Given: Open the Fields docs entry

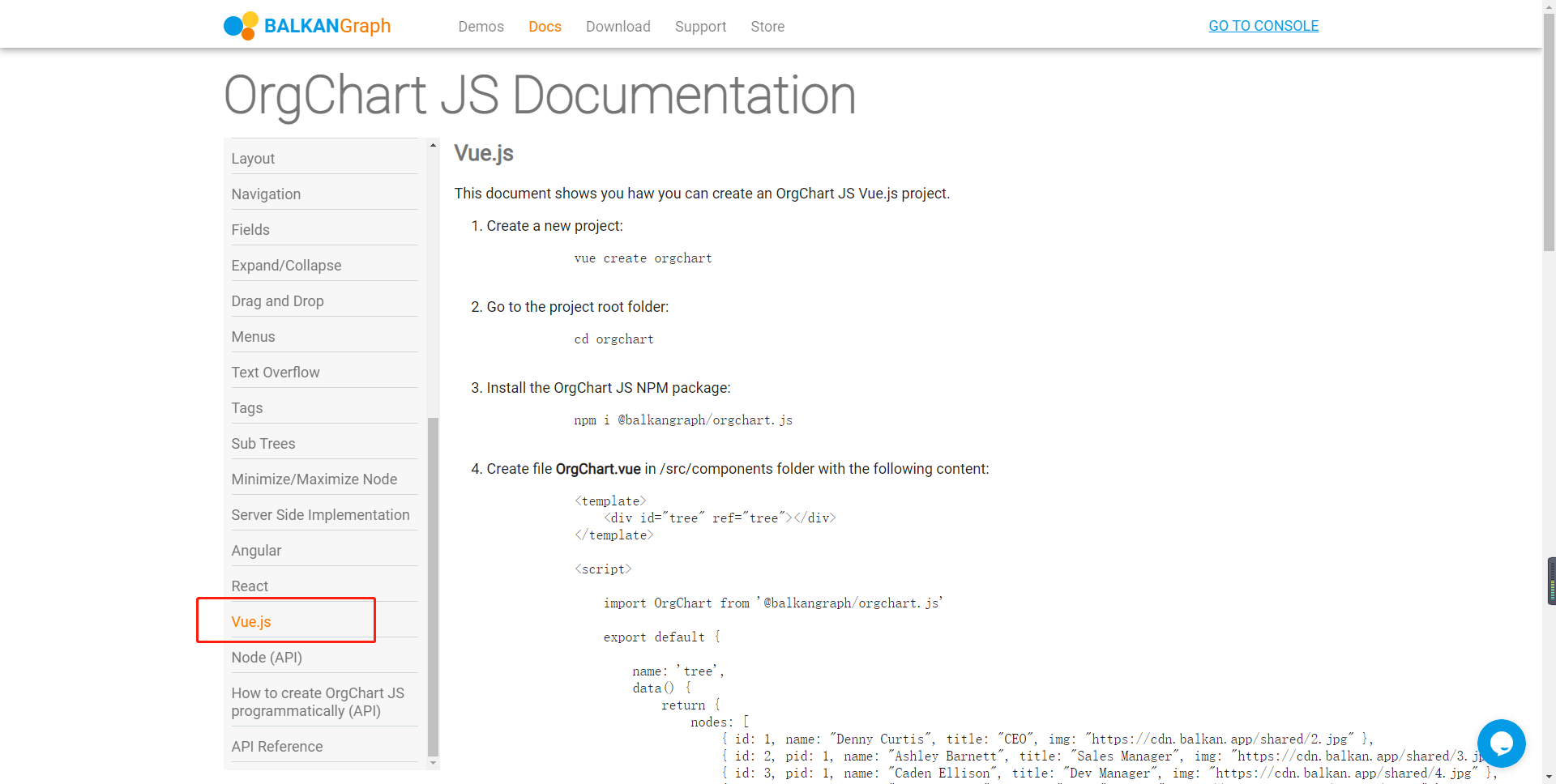Looking at the screenshot, I should tap(324, 230).
